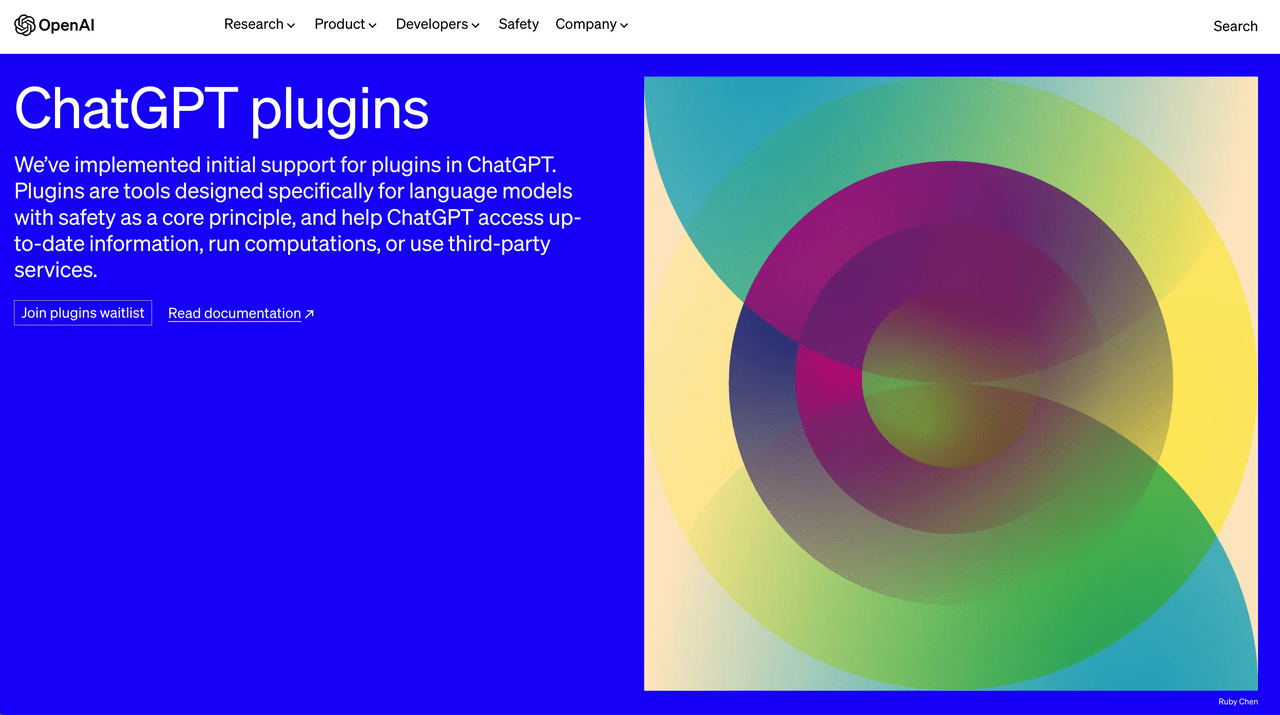This screenshot has width=1280, height=715.
Task: Click the Ruby Chen image credit
Action: (1238, 702)
